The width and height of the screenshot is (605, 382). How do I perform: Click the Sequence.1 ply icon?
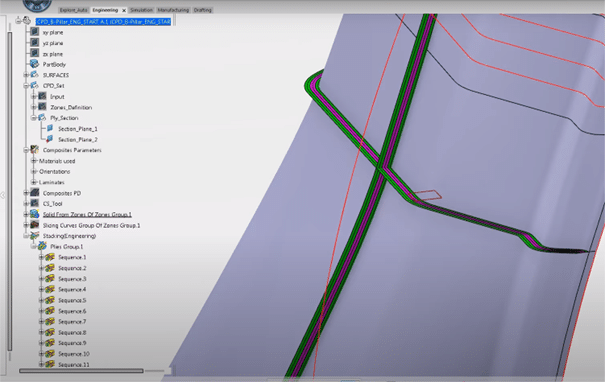click(x=50, y=257)
